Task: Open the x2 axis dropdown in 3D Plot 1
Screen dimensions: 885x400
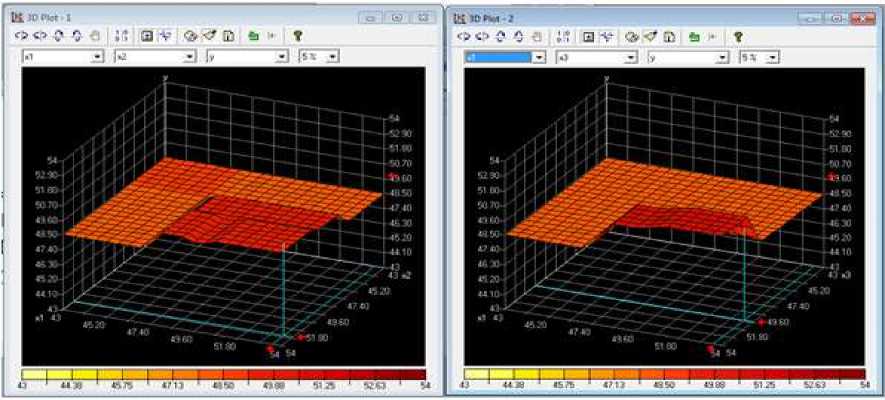Action: (190, 58)
